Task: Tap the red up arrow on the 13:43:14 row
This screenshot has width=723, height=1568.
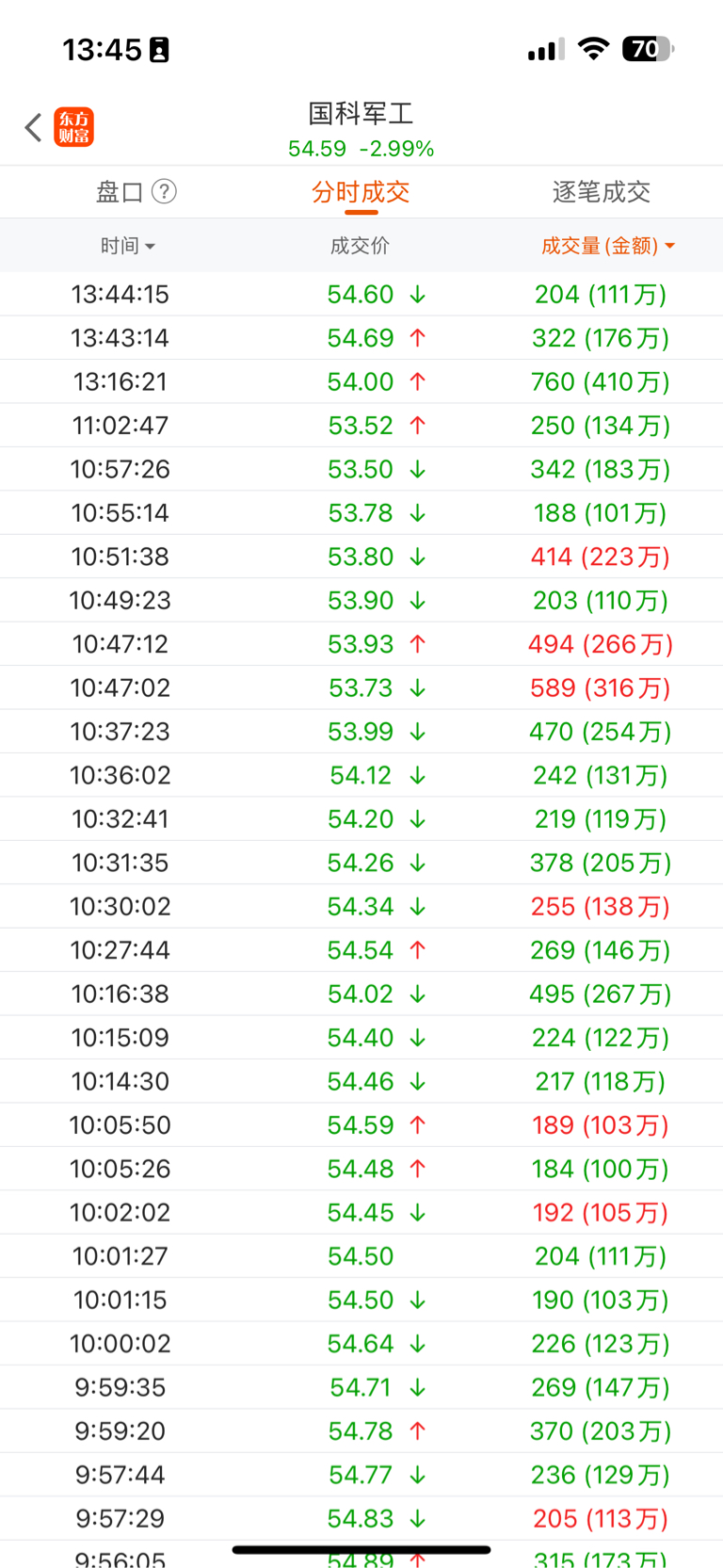Action: coord(418,338)
